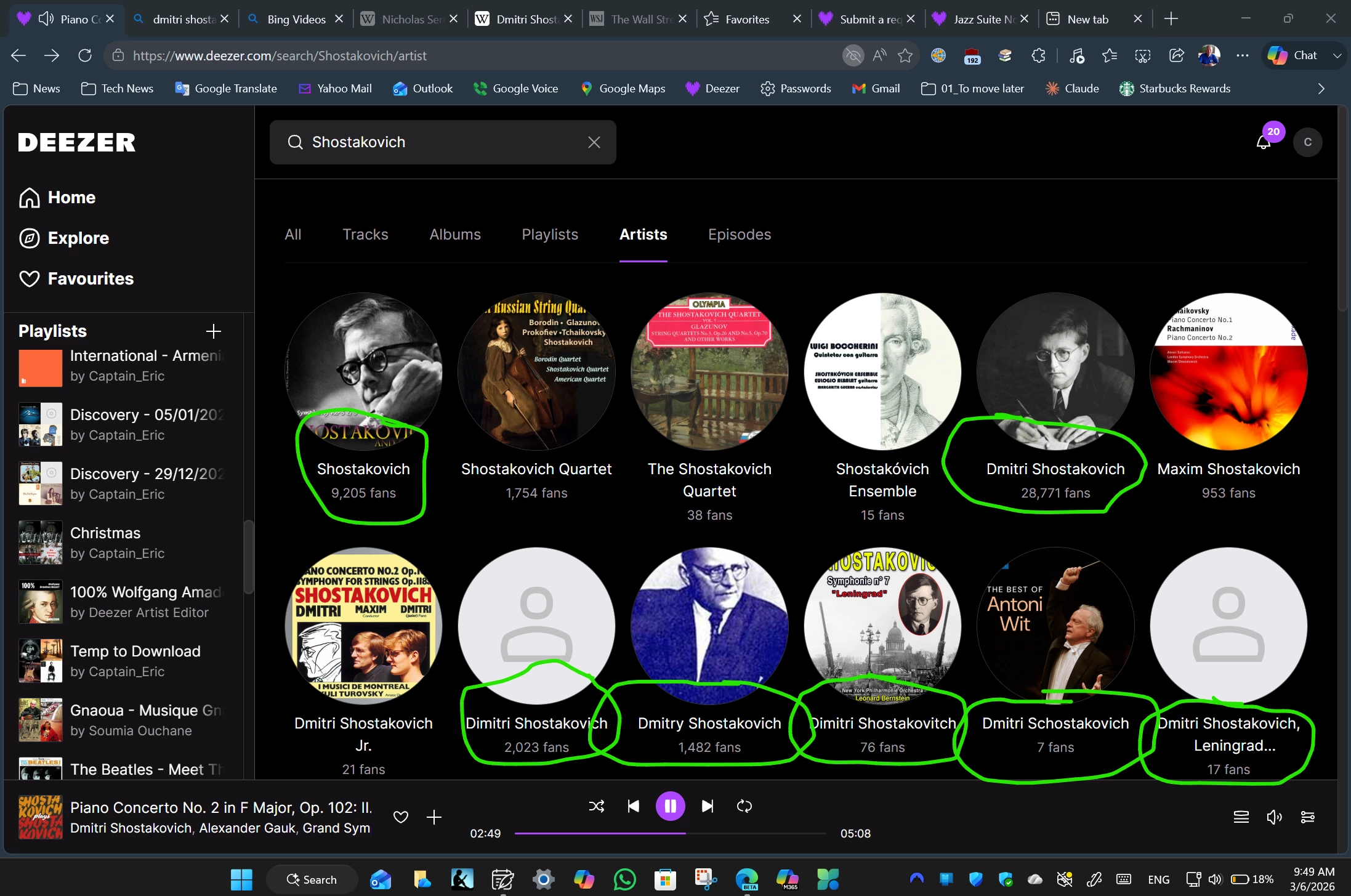Switch to the Tracks tab
This screenshot has height=896, width=1351.
365,235
